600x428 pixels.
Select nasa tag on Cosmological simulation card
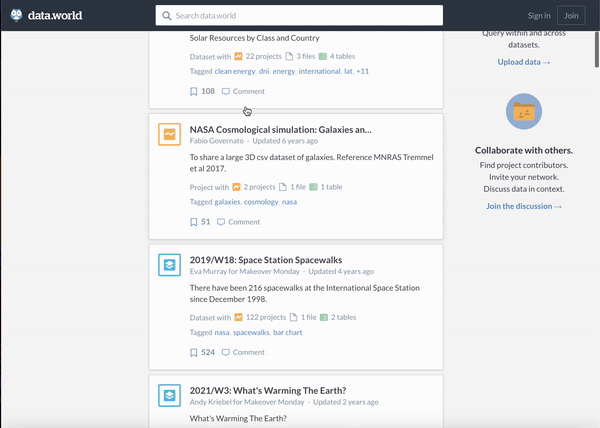click(289, 202)
